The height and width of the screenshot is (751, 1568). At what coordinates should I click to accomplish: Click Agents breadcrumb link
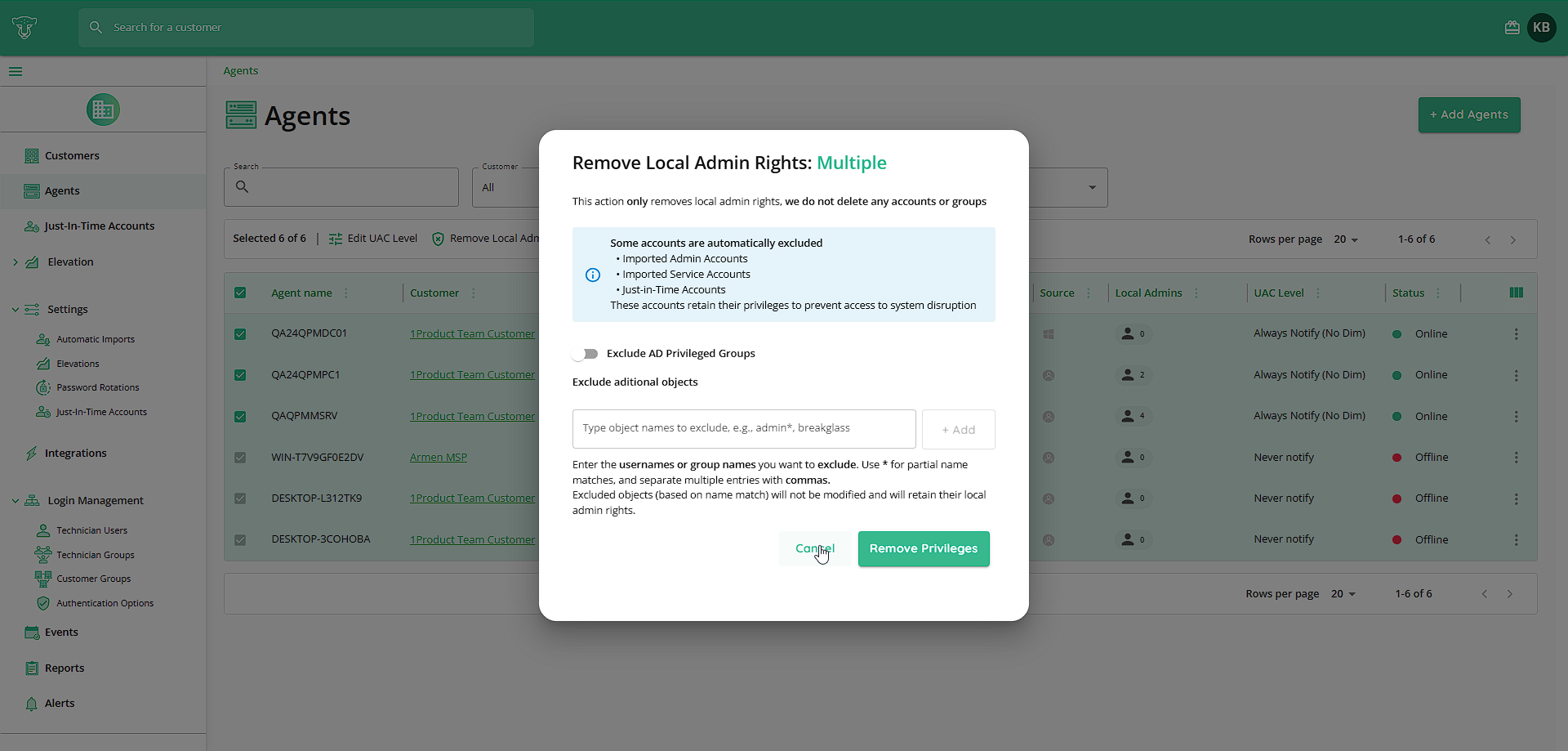(241, 71)
